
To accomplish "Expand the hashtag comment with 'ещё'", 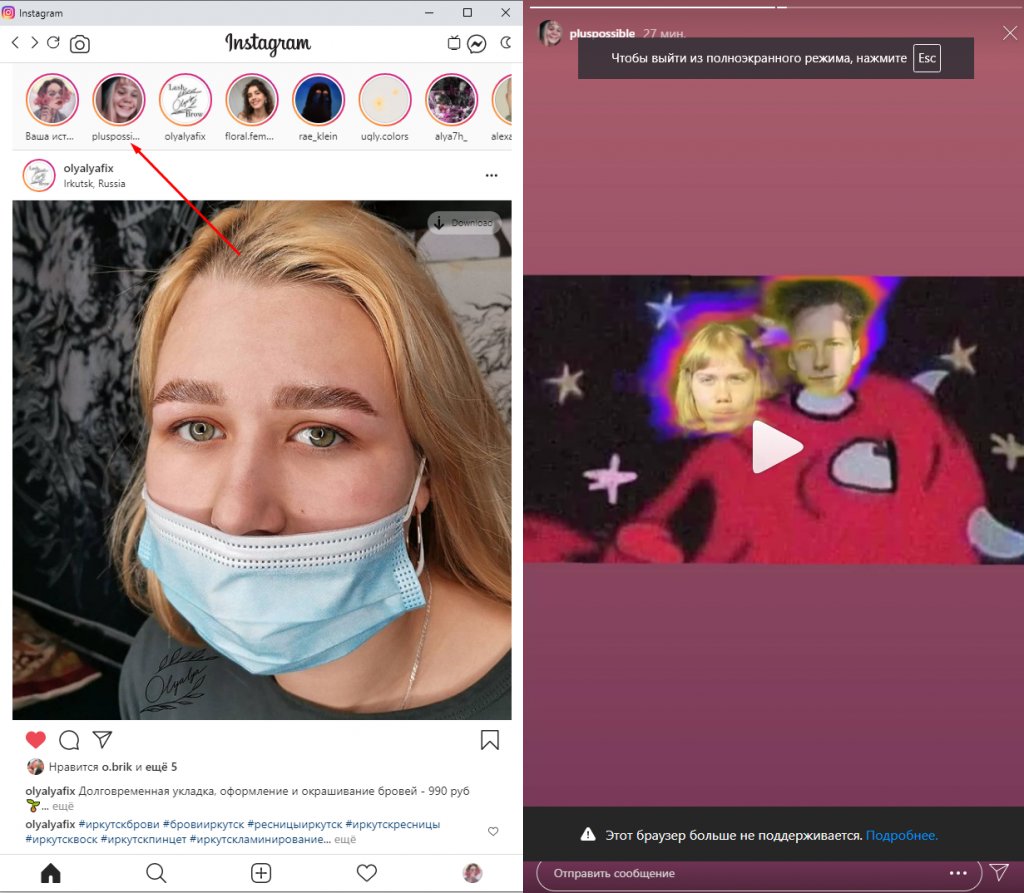I will (344, 839).
